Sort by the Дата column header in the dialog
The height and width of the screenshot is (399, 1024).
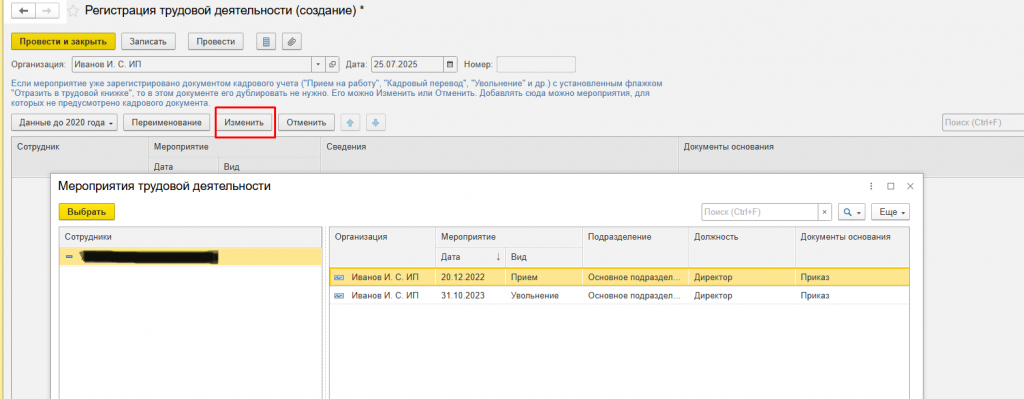point(470,257)
